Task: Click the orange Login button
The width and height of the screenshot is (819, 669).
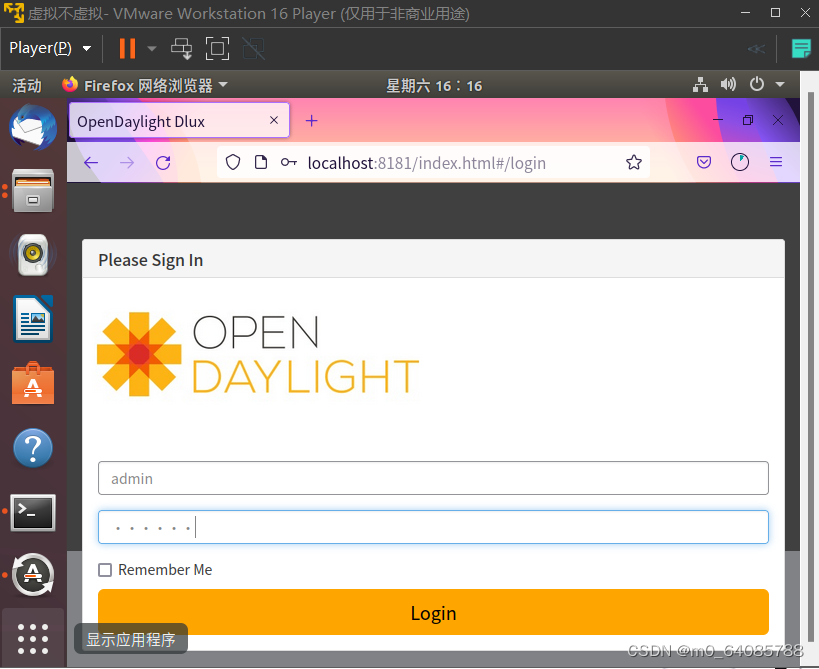Action: tap(433, 613)
